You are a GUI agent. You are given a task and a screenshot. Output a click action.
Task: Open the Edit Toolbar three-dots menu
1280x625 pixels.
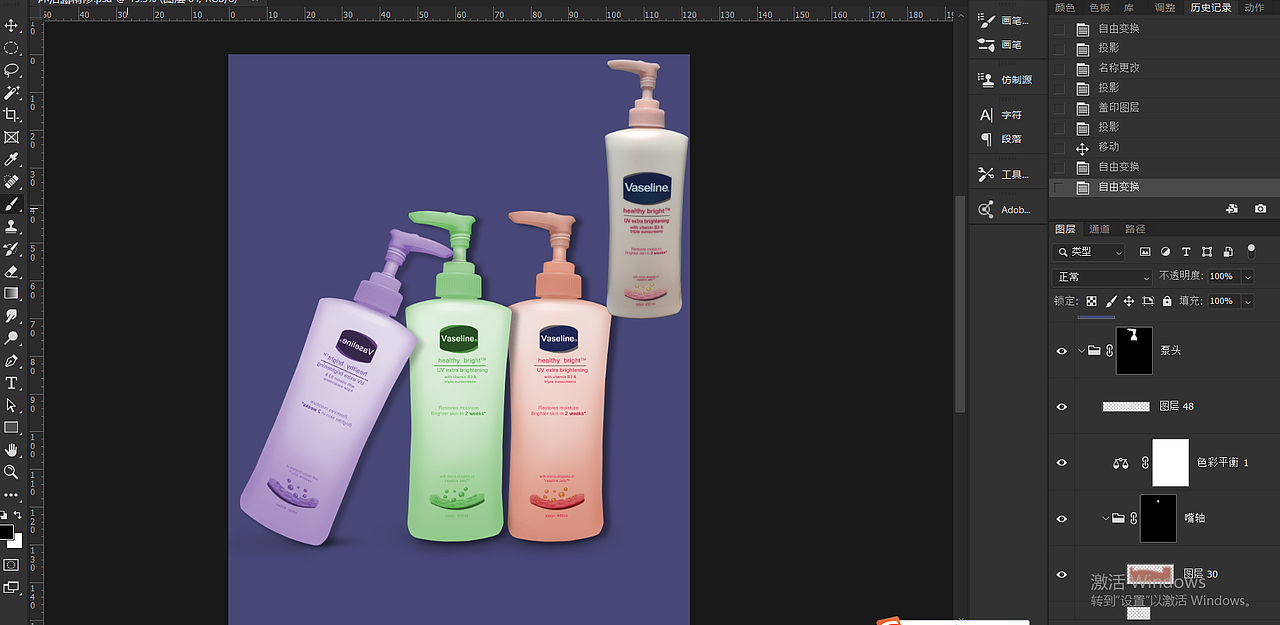[x=12, y=494]
